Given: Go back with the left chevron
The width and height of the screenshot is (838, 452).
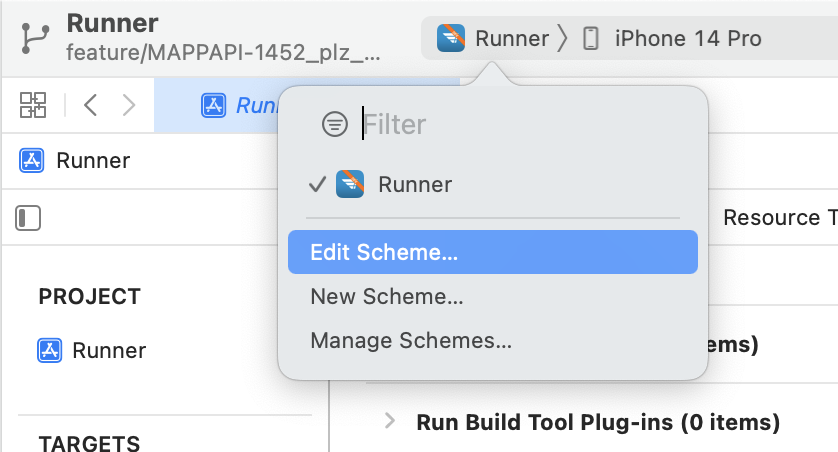Looking at the screenshot, I should 90,105.
